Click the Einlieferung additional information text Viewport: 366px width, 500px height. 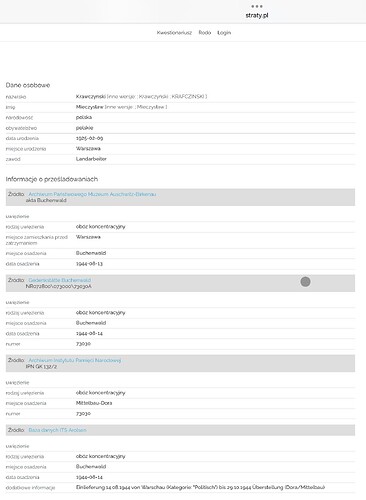click(200, 487)
